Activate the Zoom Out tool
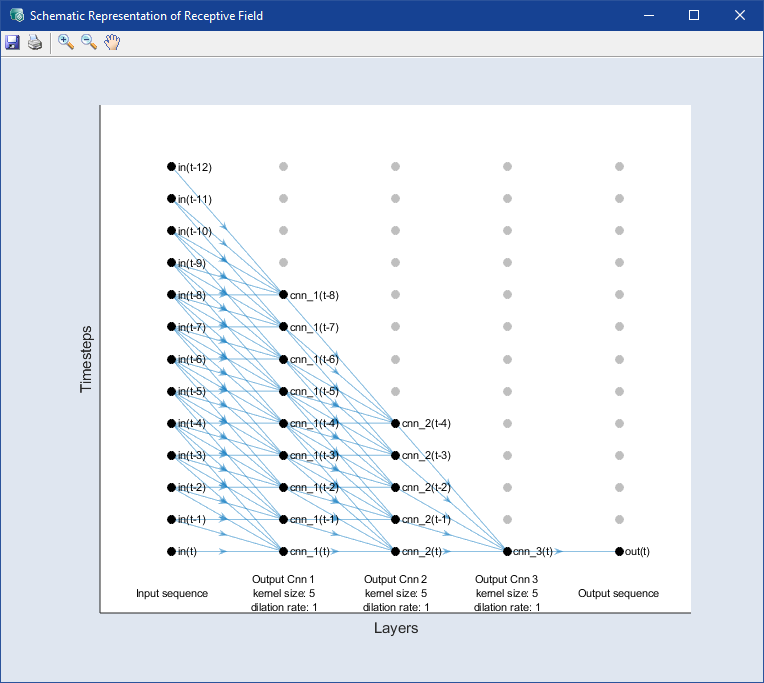Screen dimensions: 764x683 coord(89,42)
